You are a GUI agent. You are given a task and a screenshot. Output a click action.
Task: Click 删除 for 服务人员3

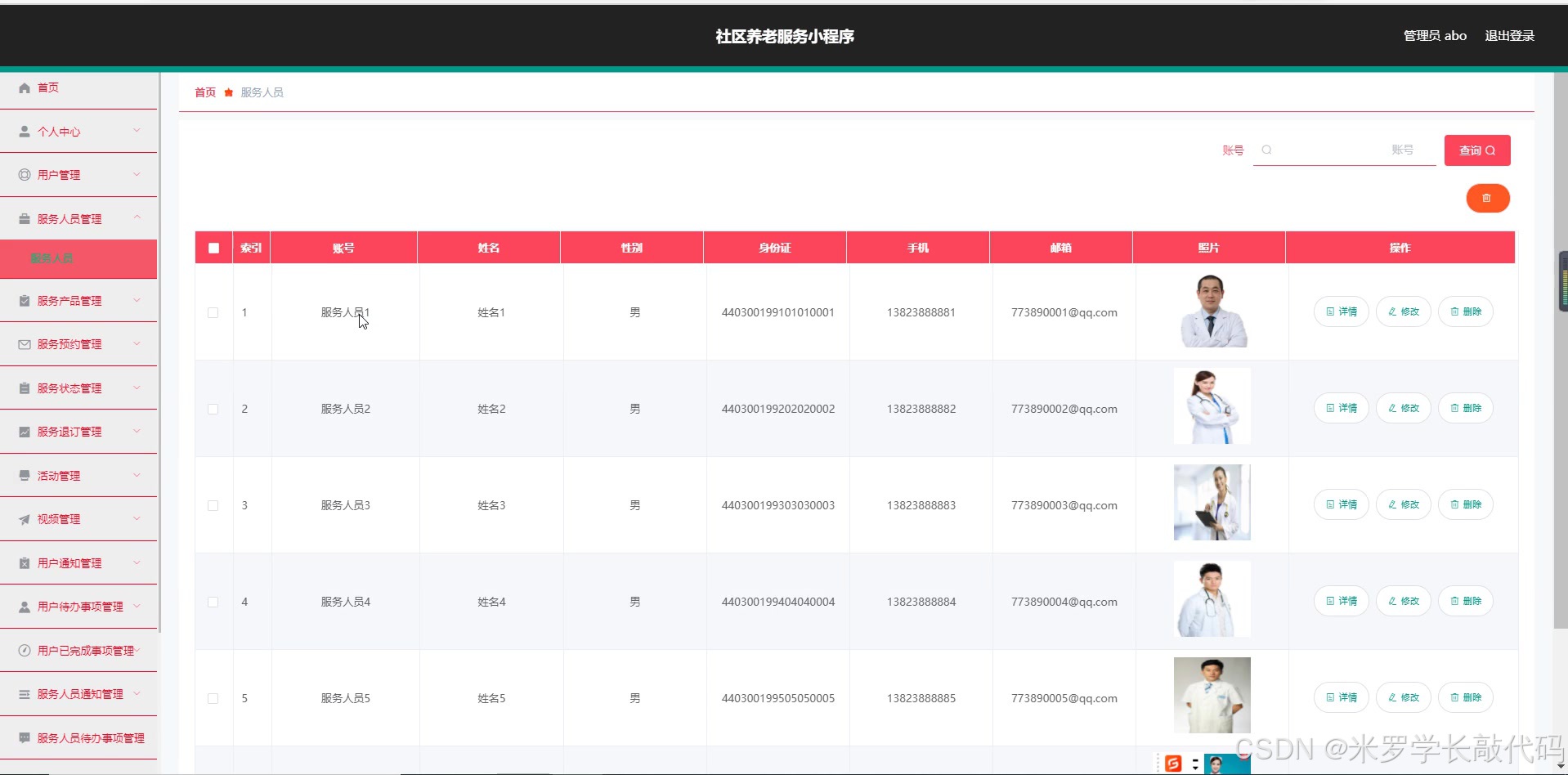1466,504
